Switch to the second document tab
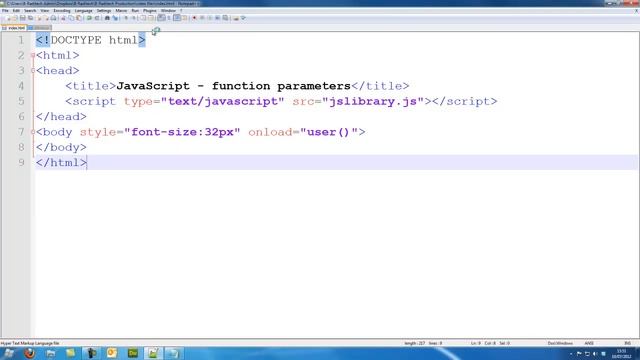The height and width of the screenshot is (360, 640). (40, 28)
